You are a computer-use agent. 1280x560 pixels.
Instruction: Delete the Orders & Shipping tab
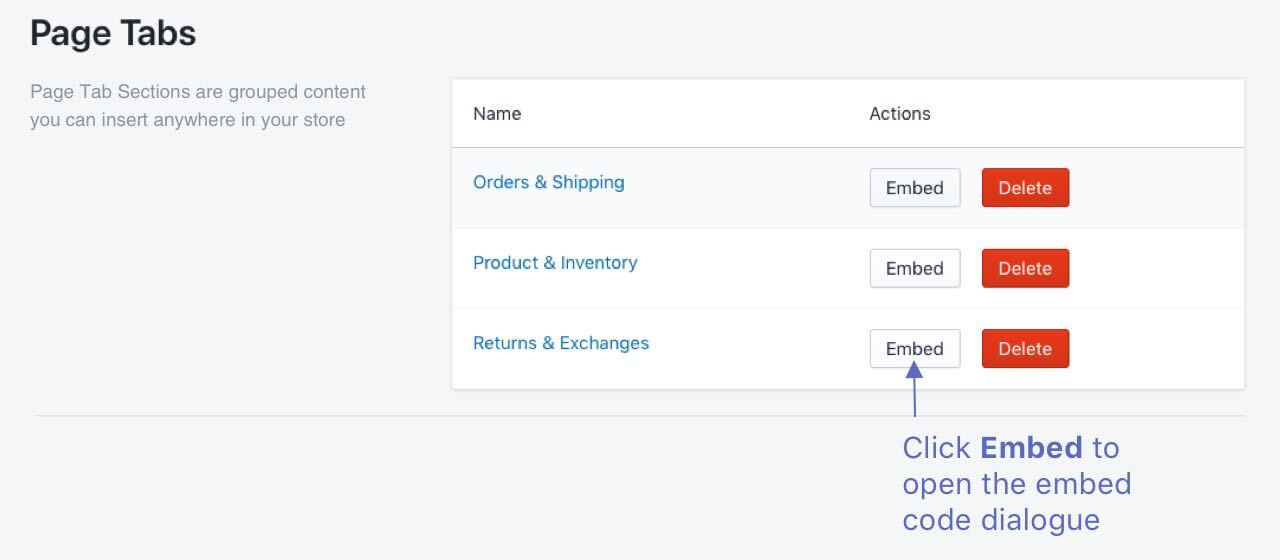click(x=1025, y=188)
